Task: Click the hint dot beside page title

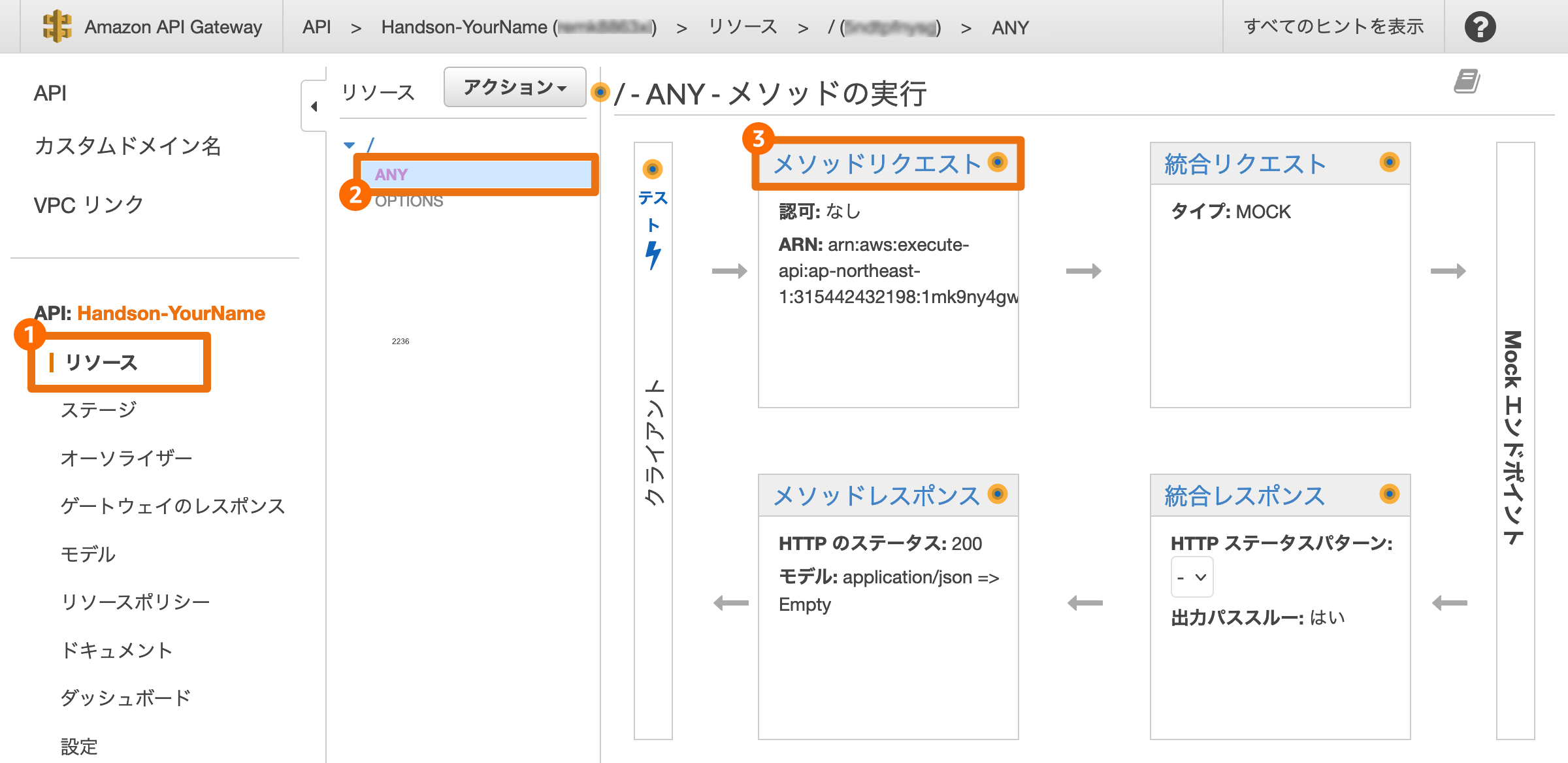Action: pos(599,92)
